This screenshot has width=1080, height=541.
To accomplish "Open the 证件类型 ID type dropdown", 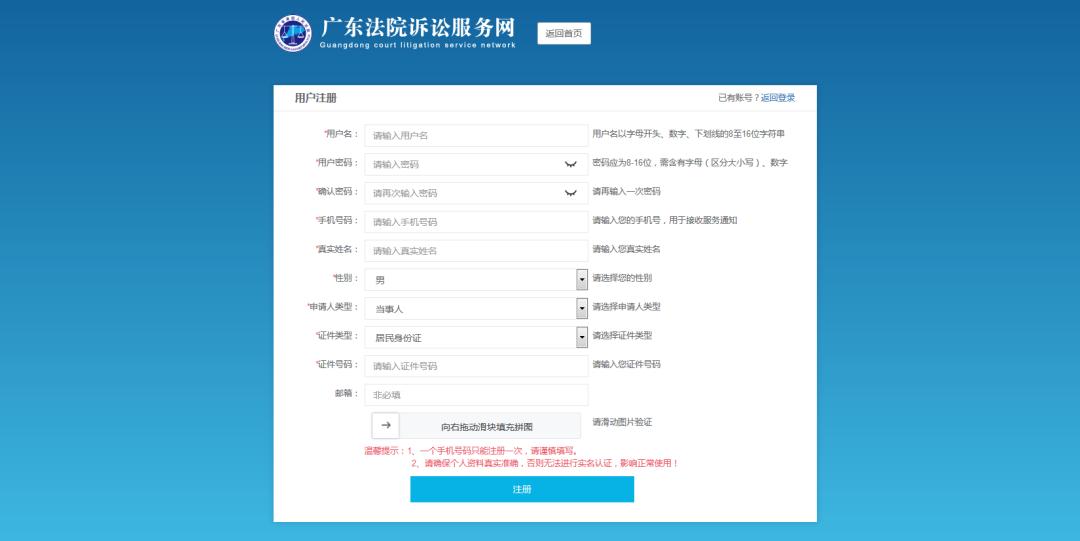I will (x=582, y=338).
